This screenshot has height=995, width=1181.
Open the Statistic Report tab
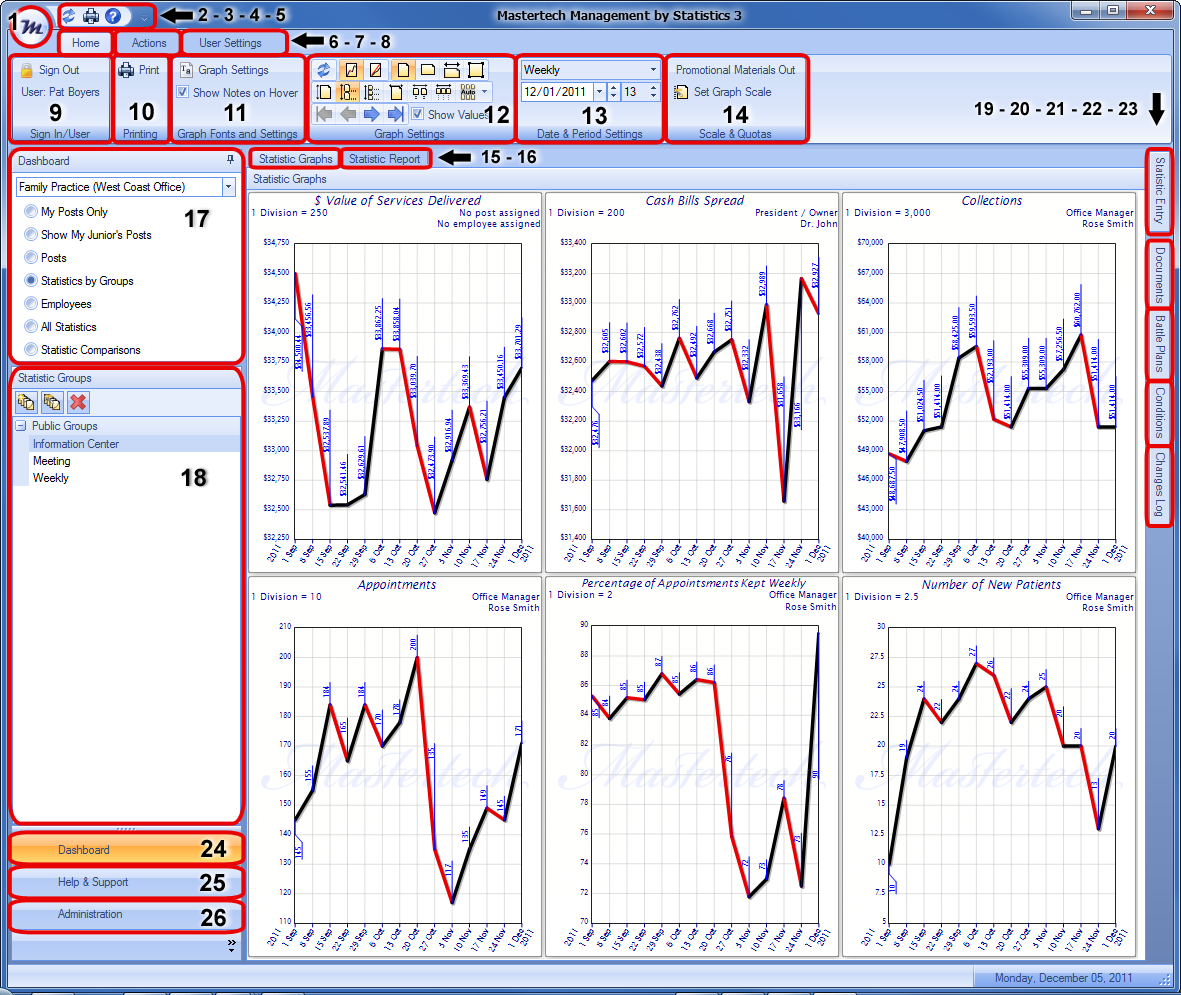(x=384, y=159)
